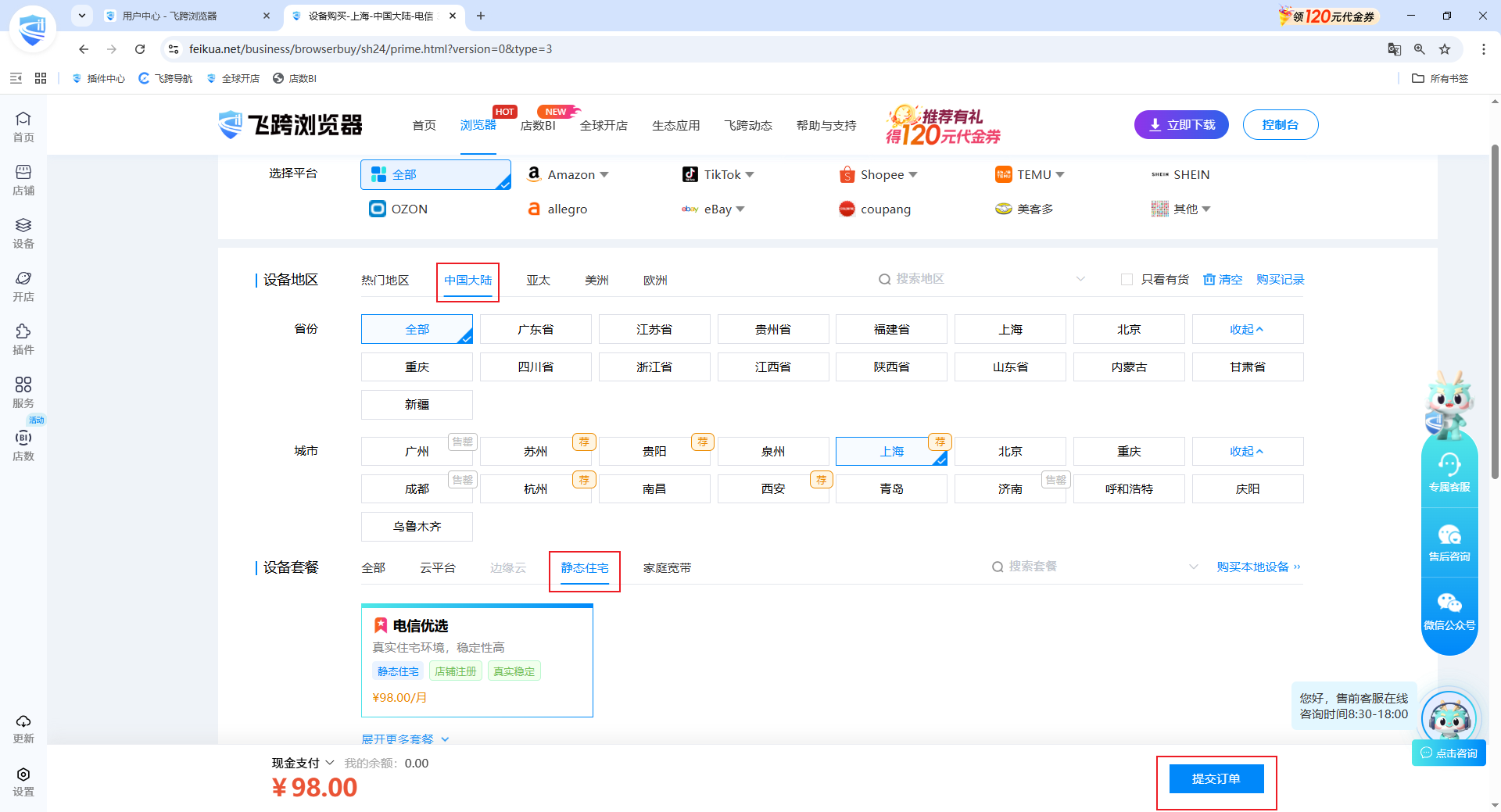Open 设备 in the left sidebar

[23, 233]
